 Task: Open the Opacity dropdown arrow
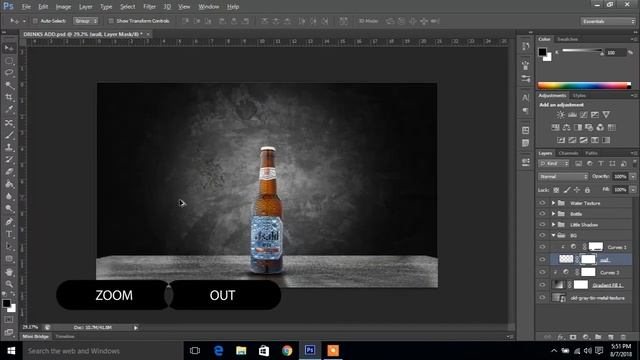633,177
